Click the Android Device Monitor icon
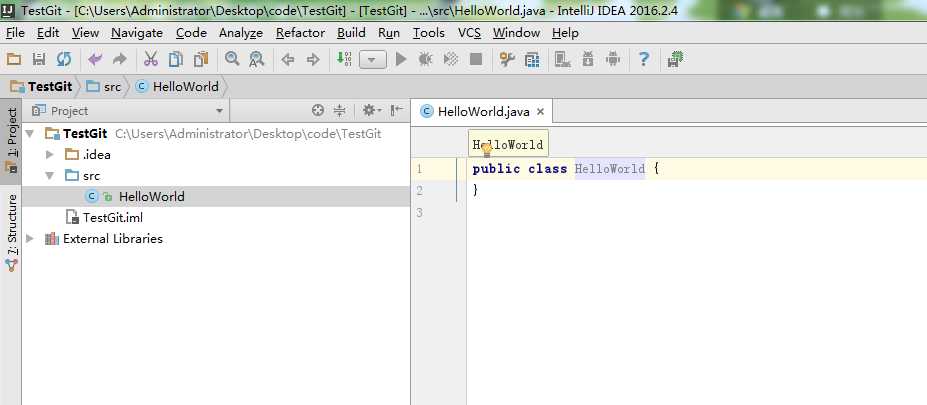 click(613, 59)
